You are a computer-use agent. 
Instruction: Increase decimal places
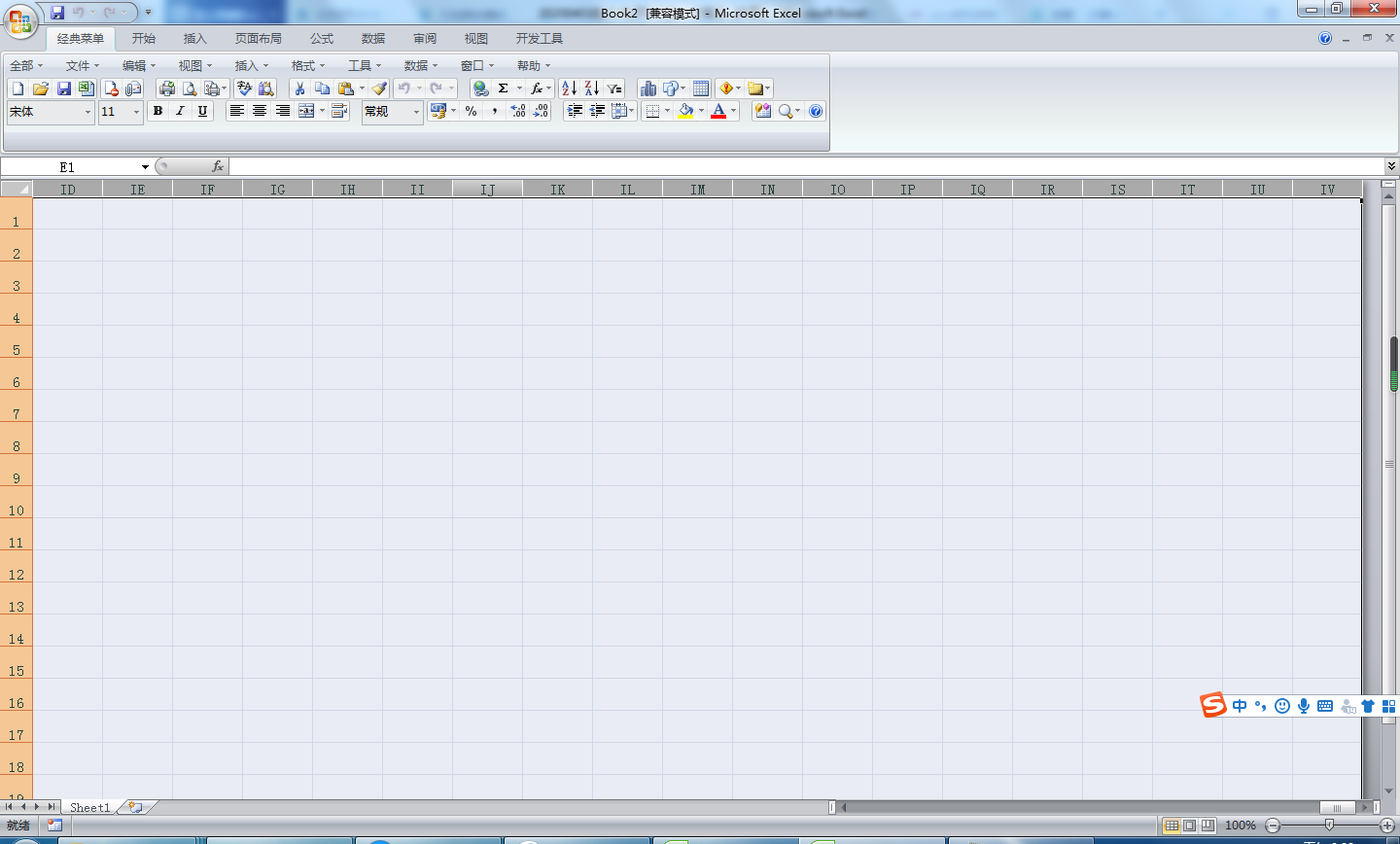518,112
